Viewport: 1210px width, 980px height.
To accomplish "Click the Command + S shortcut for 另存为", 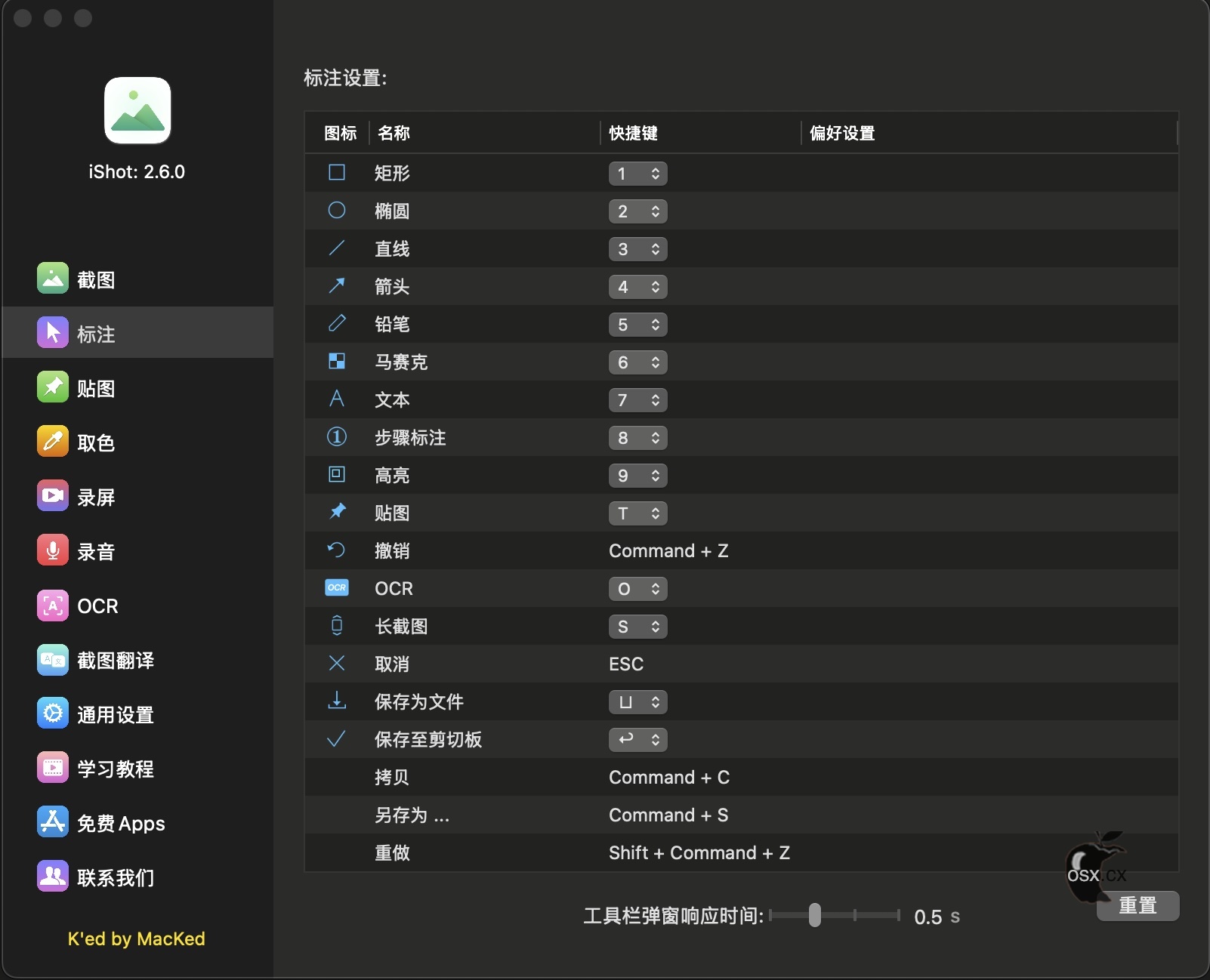I will 668,815.
